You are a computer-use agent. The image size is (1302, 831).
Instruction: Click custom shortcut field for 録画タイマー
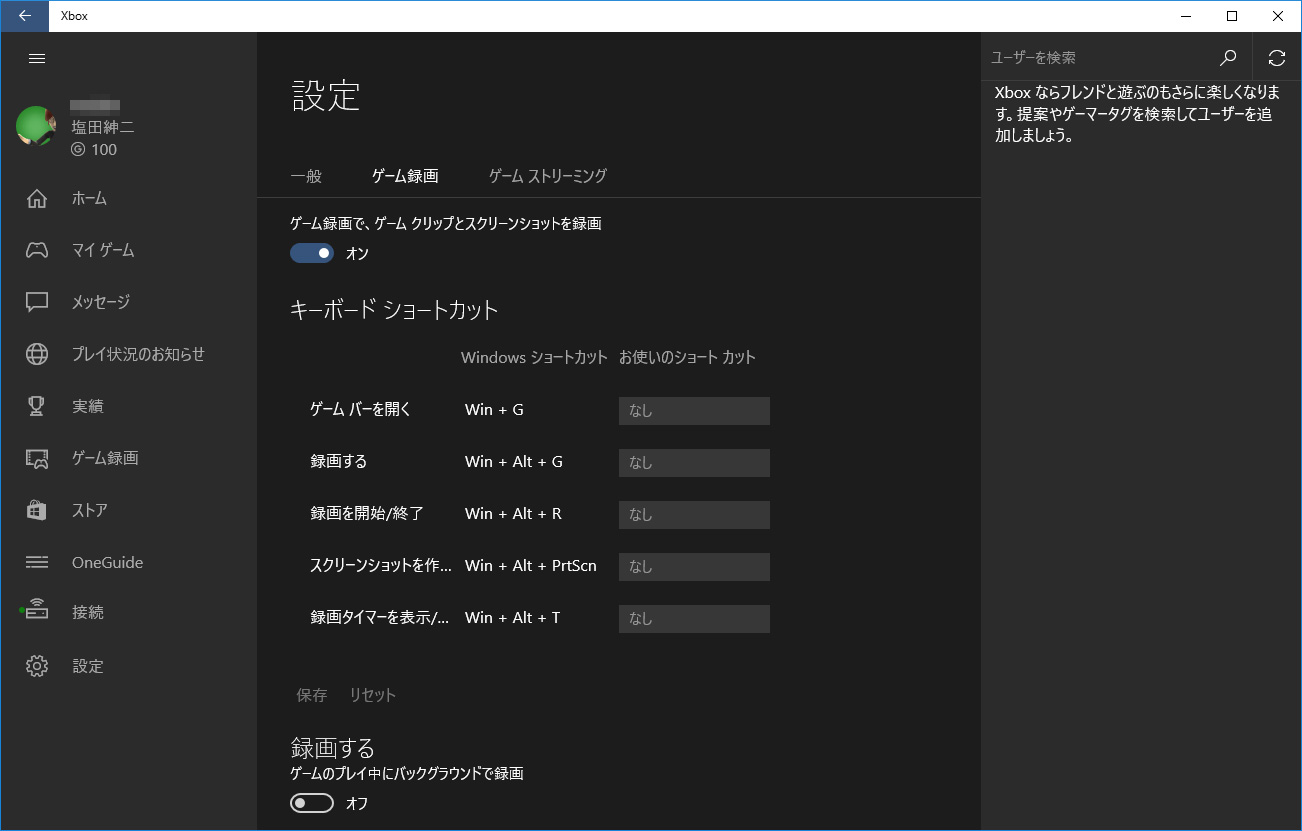[x=694, y=619]
